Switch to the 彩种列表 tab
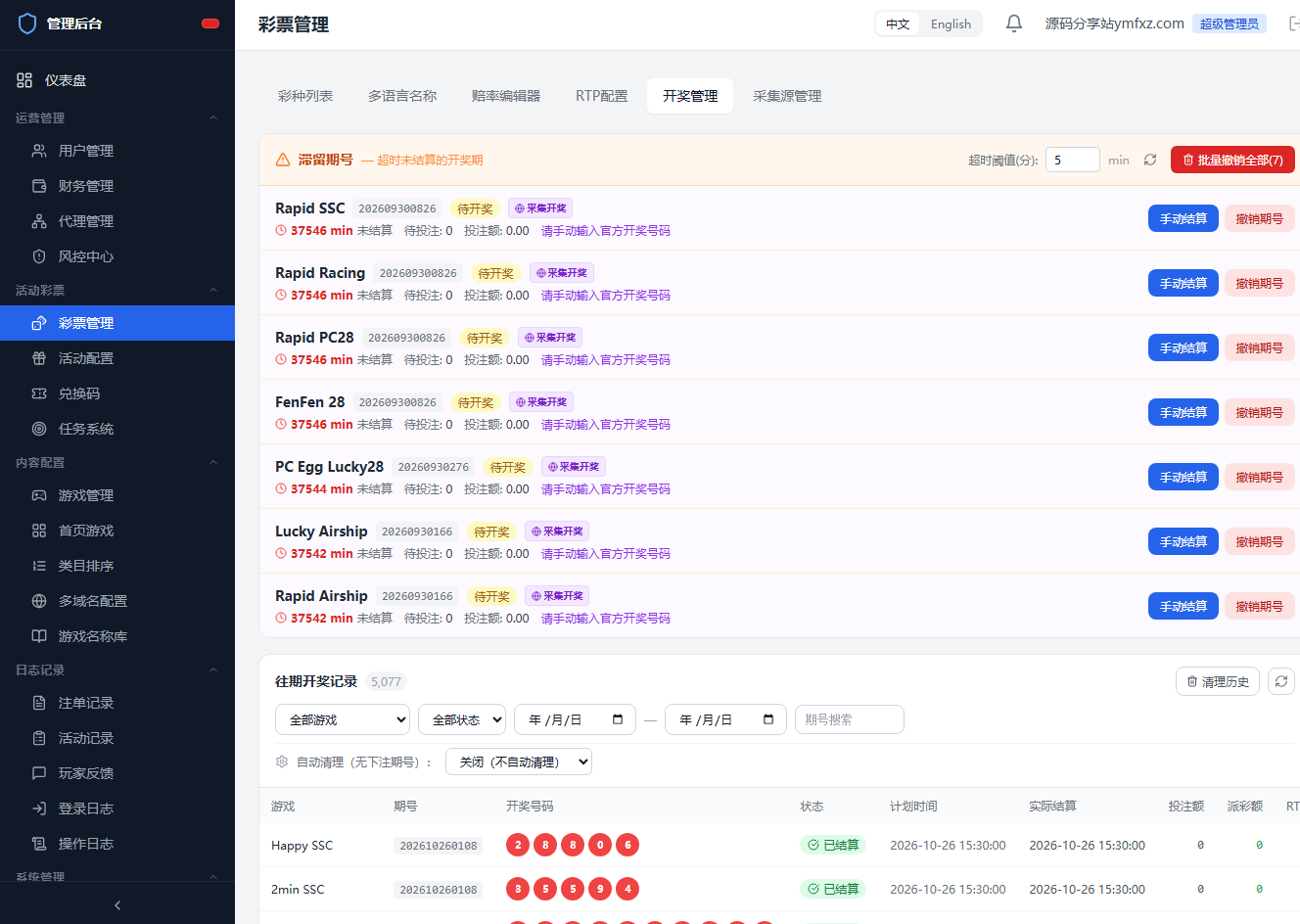Viewport: 1300px width, 924px height. pos(305,96)
